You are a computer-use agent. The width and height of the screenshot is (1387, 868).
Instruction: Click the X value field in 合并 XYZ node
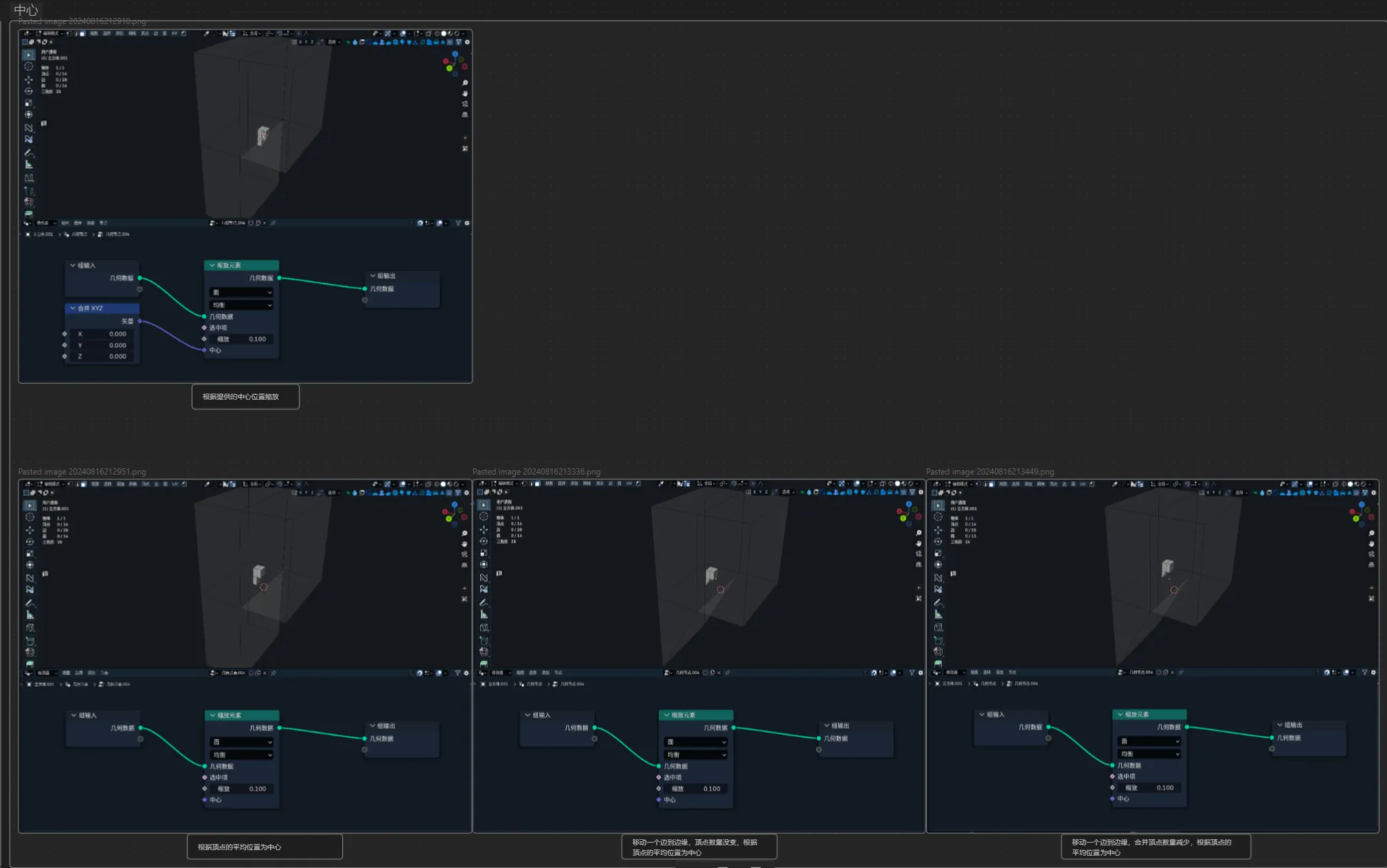coord(103,334)
